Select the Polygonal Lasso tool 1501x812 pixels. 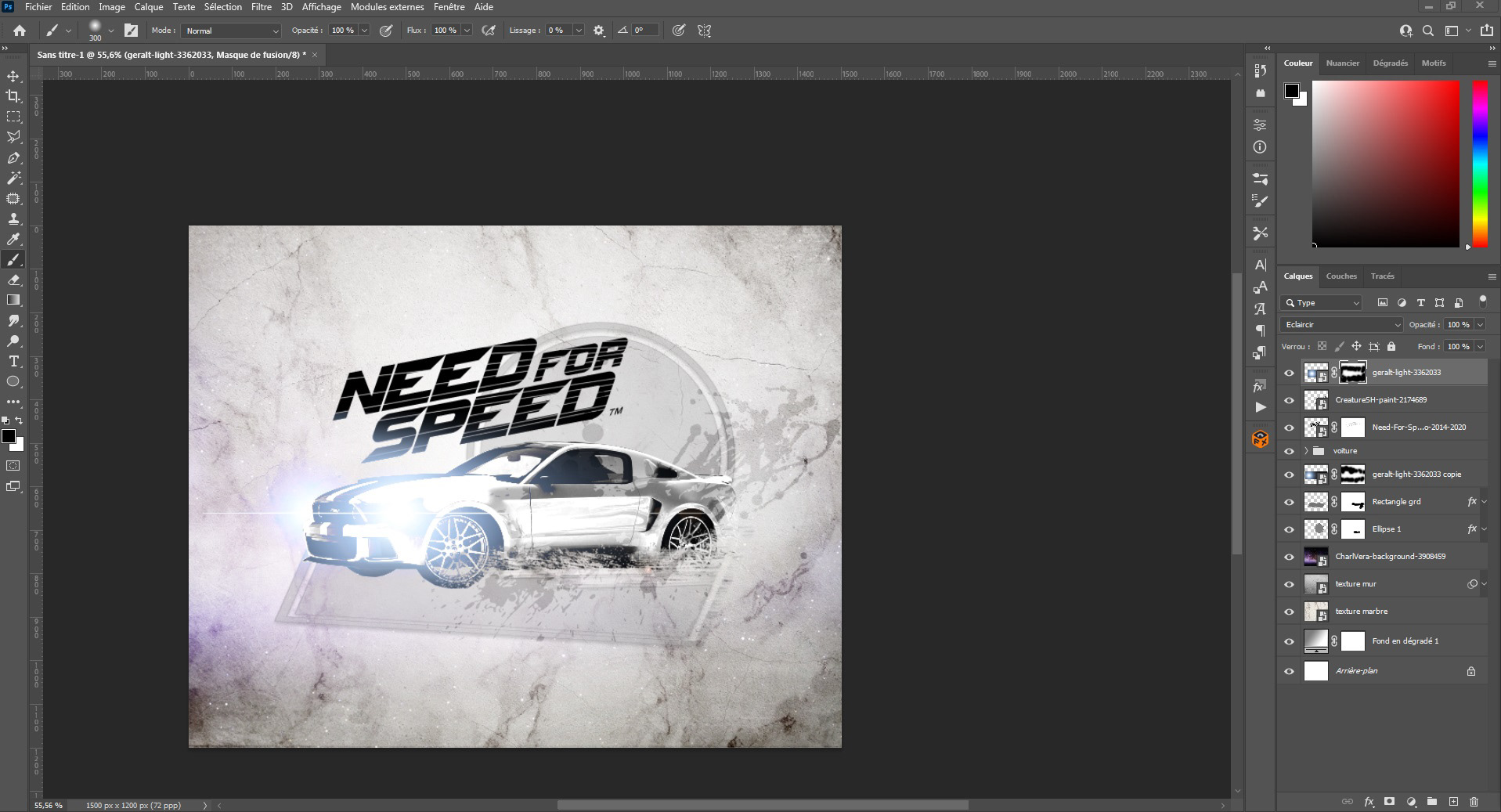tap(13, 137)
